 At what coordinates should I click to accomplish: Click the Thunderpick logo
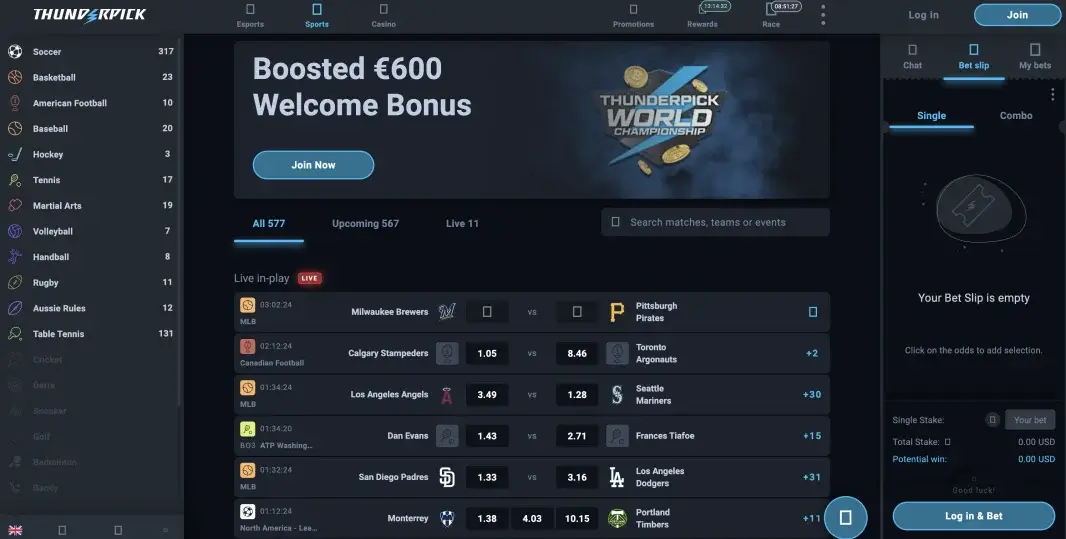tap(90, 15)
